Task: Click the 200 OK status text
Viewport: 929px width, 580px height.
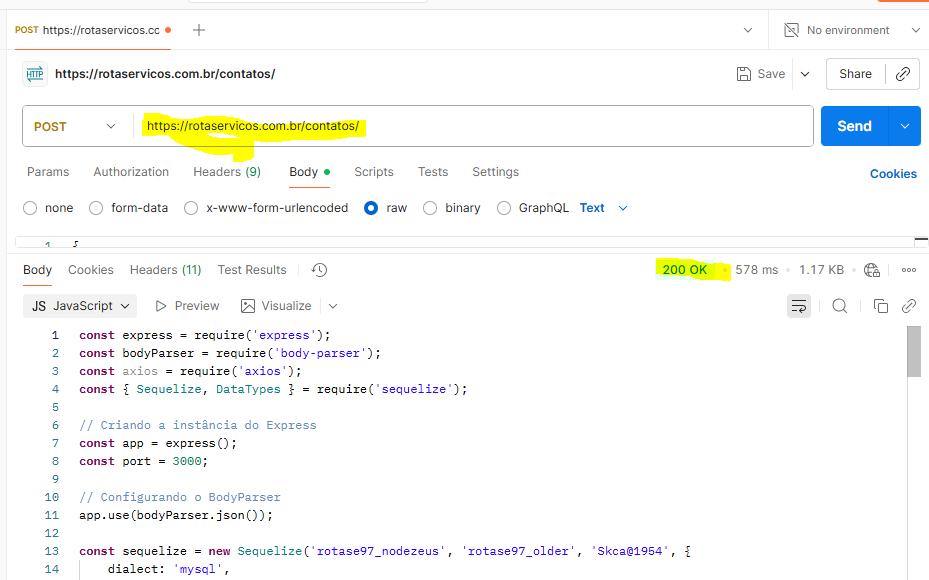Action: point(684,270)
